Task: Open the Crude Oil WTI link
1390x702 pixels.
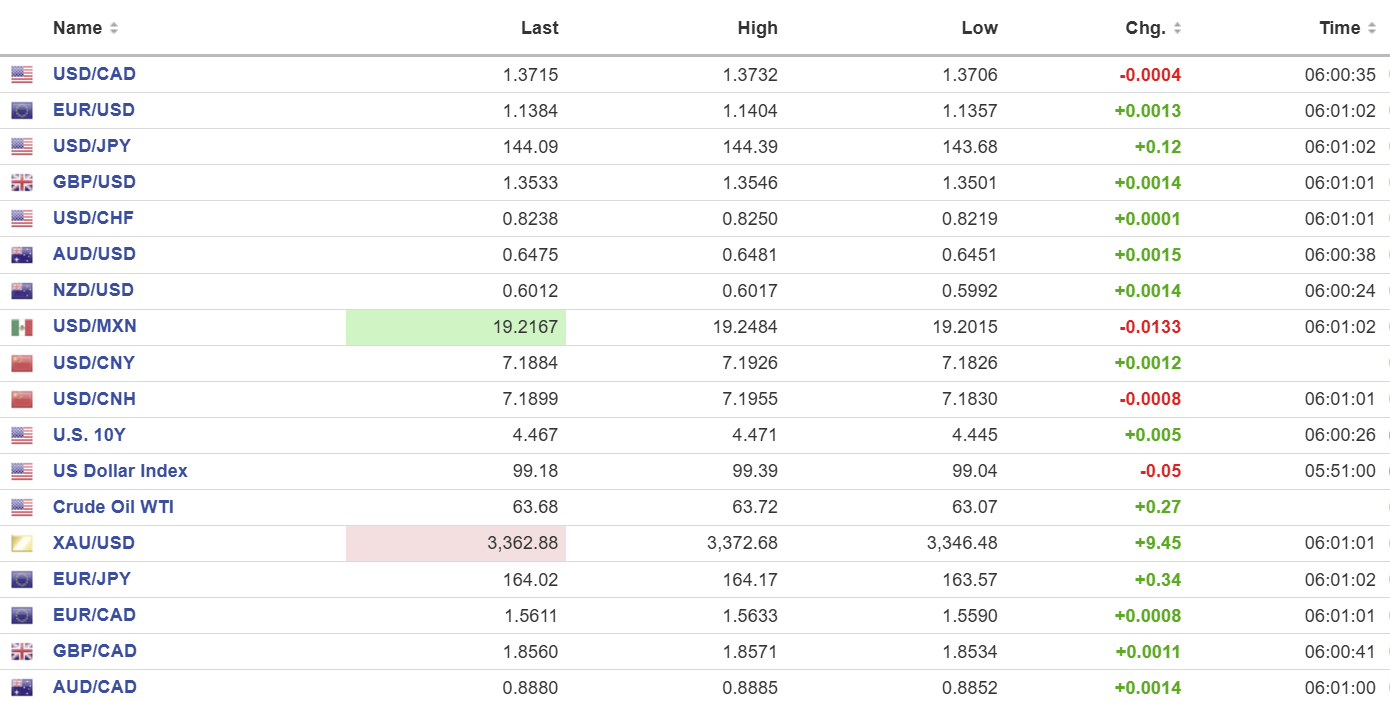Action: (x=113, y=507)
